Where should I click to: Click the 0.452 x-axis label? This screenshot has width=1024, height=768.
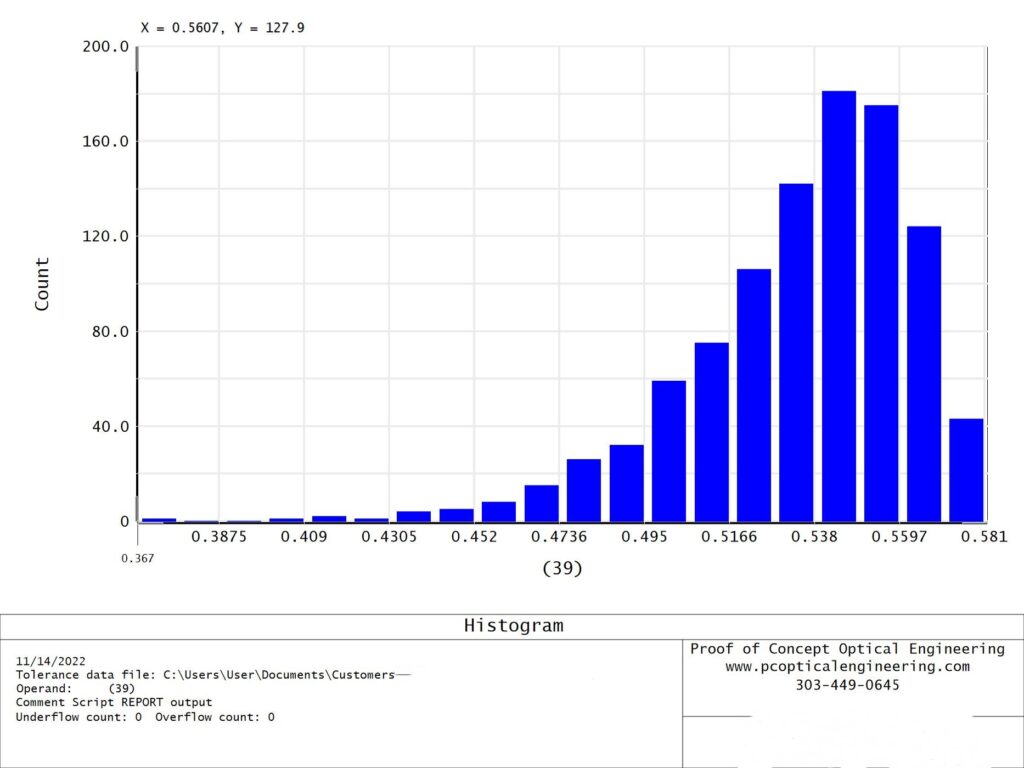(474, 537)
